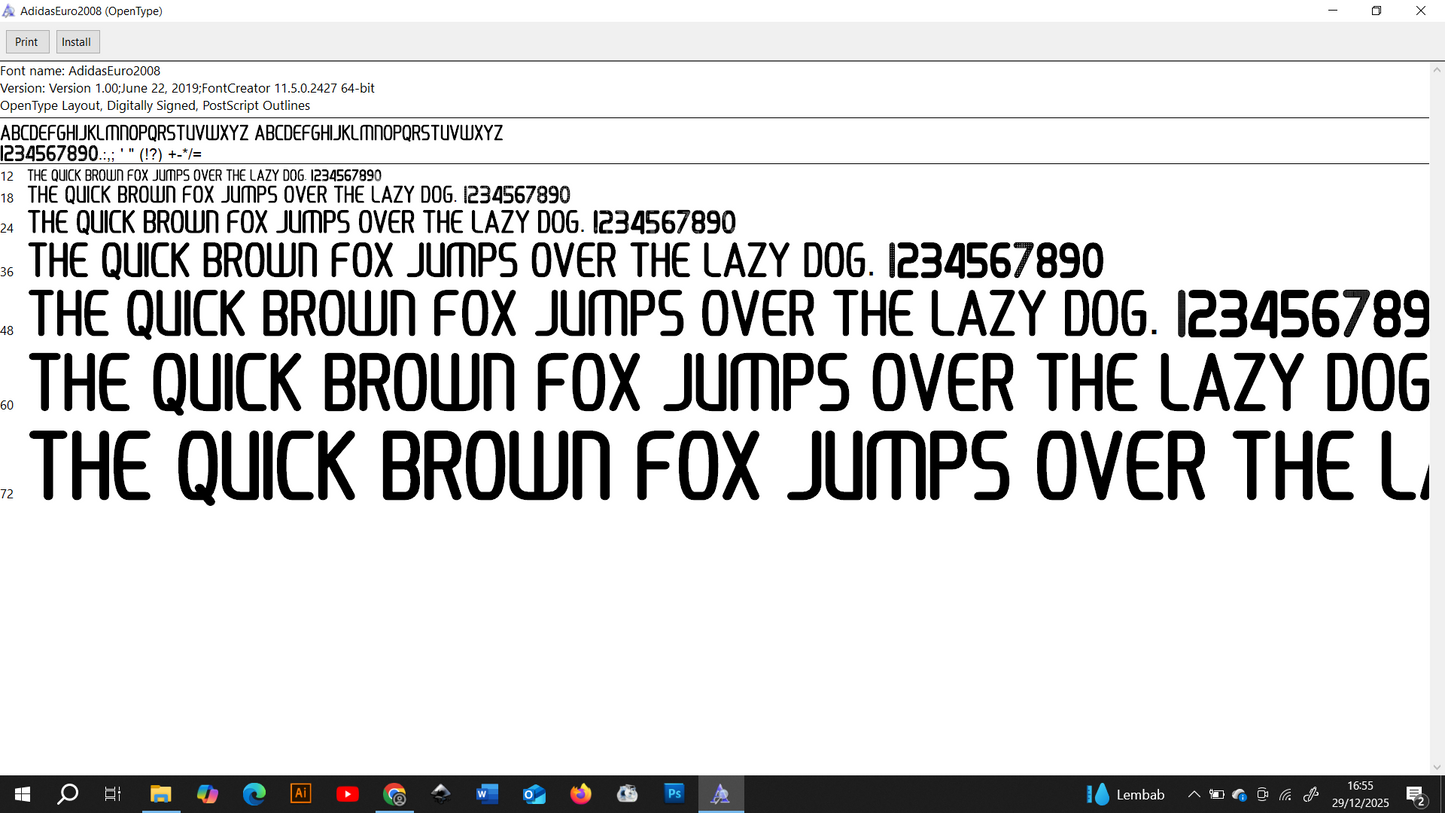1445x813 pixels.
Task: Click the version line mentioning FontCreator 11.5.0.2427
Action: (x=188, y=88)
